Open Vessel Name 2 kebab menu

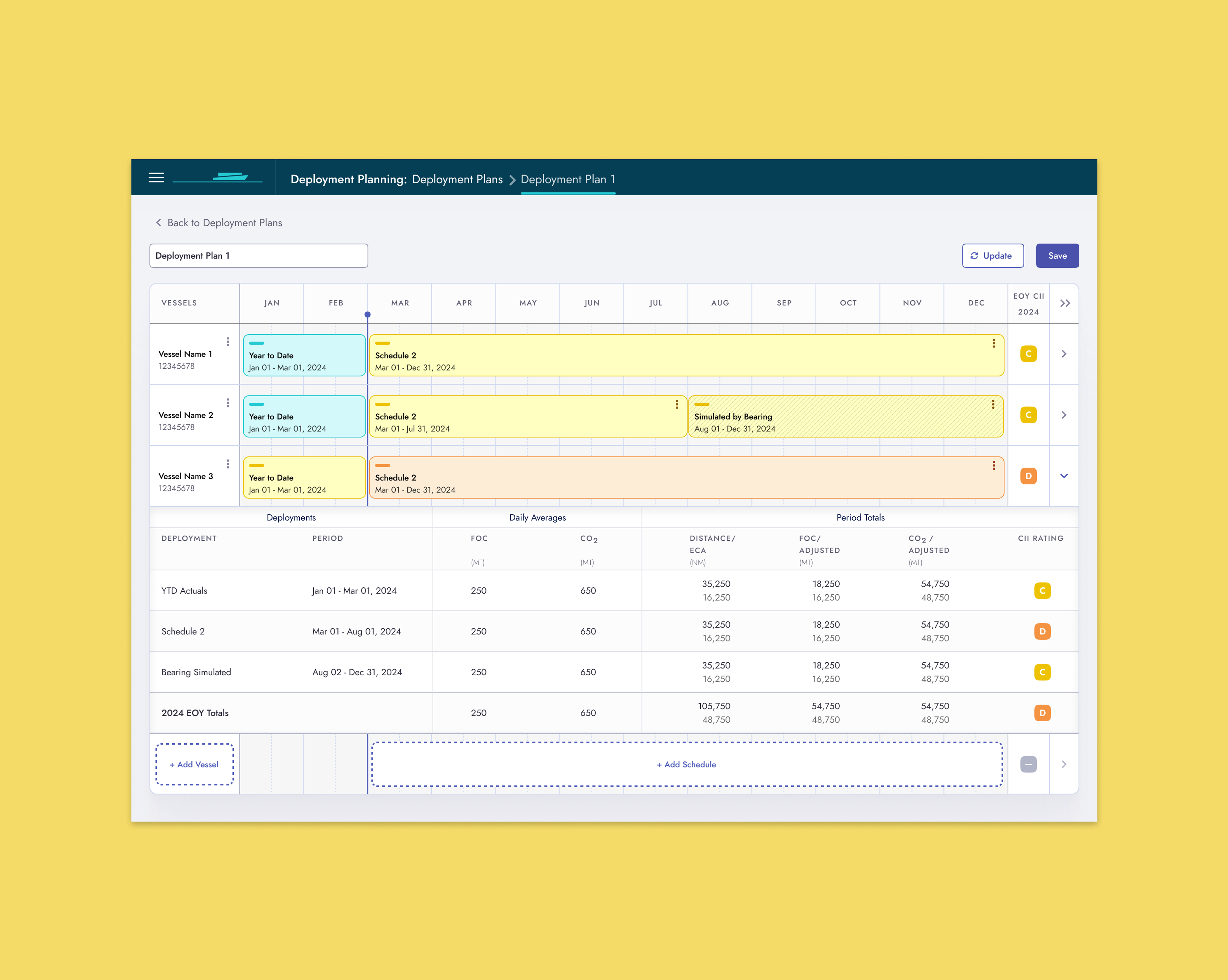click(228, 403)
